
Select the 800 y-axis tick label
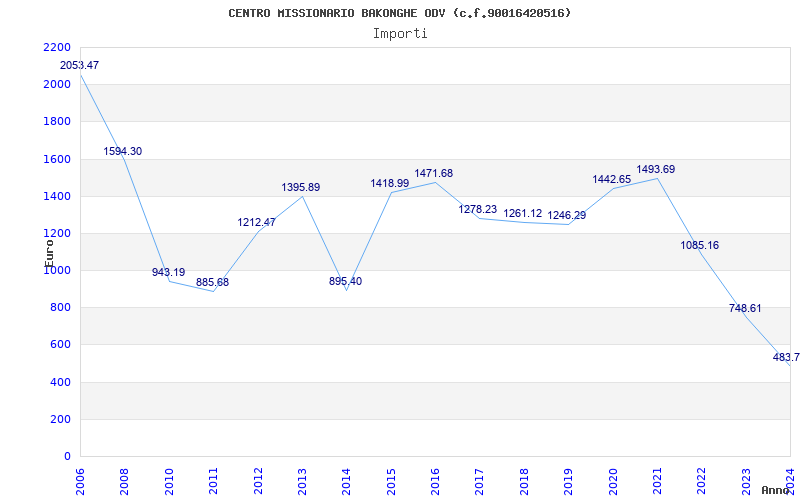coord(60,308)
